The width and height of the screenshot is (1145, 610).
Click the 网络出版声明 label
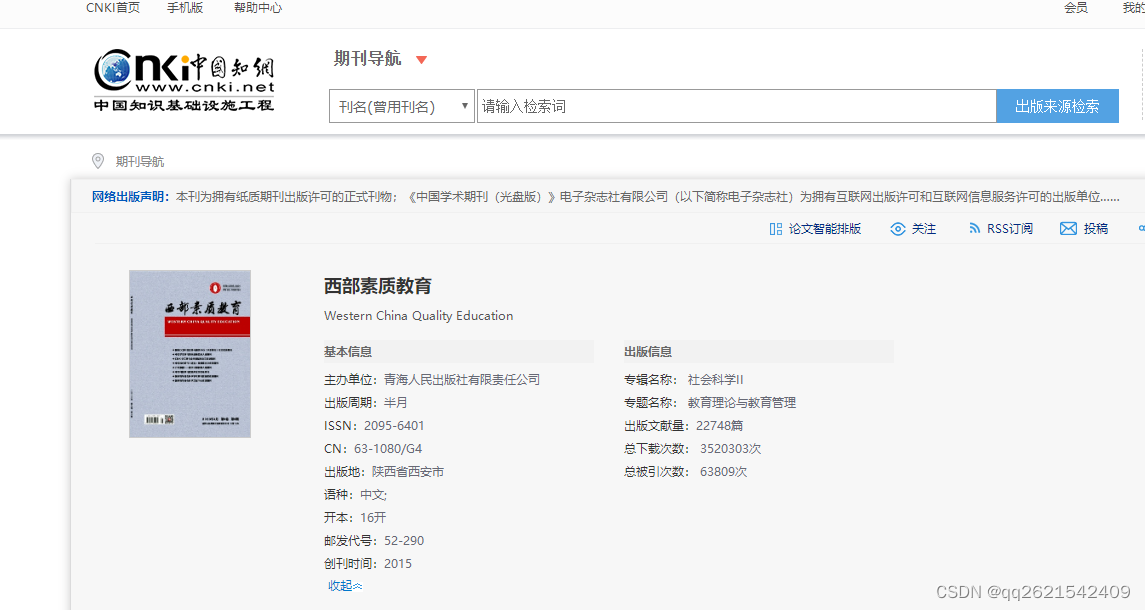(130, 197)
